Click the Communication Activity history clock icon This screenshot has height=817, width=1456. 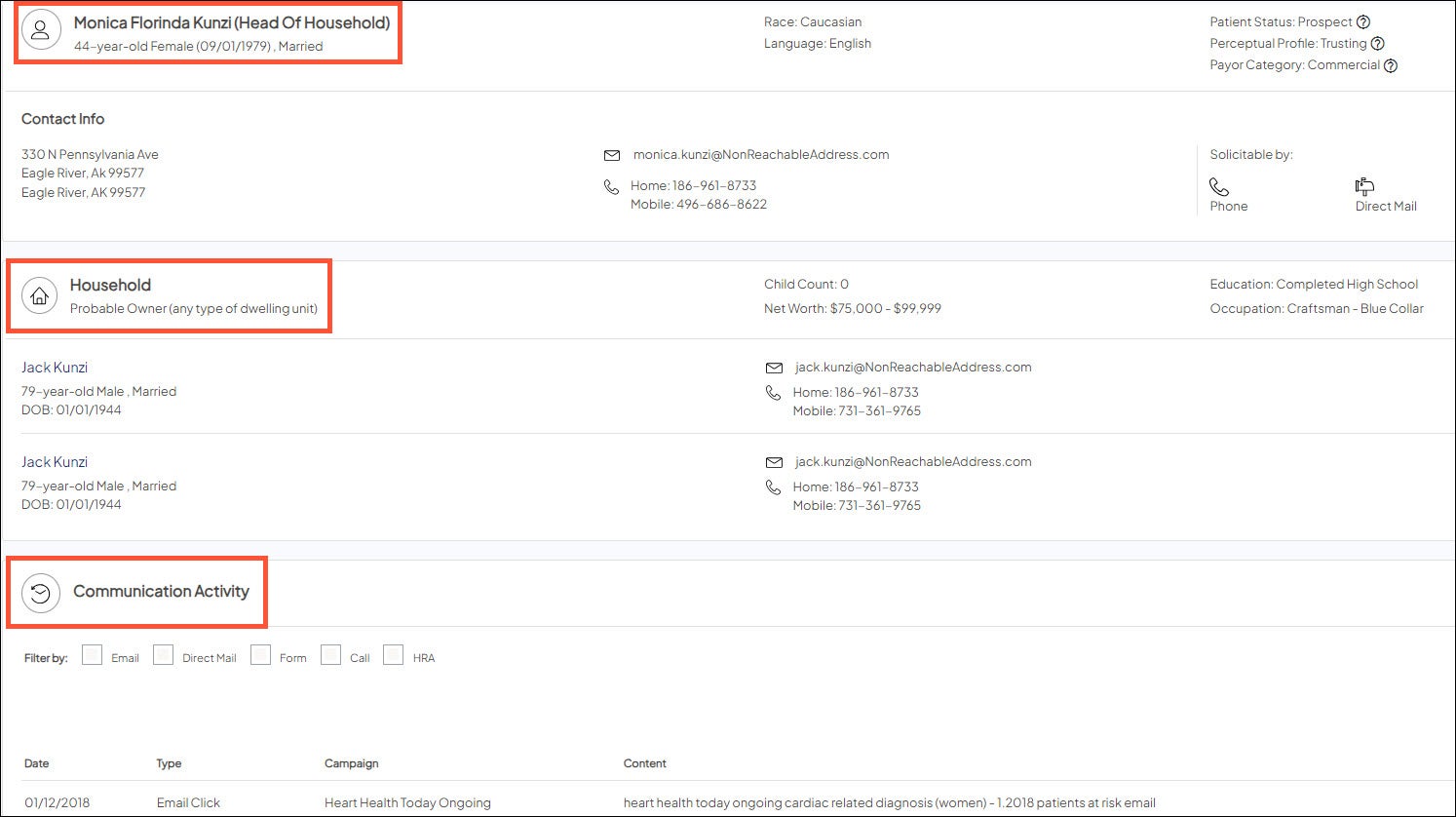[x=41, y=593]
